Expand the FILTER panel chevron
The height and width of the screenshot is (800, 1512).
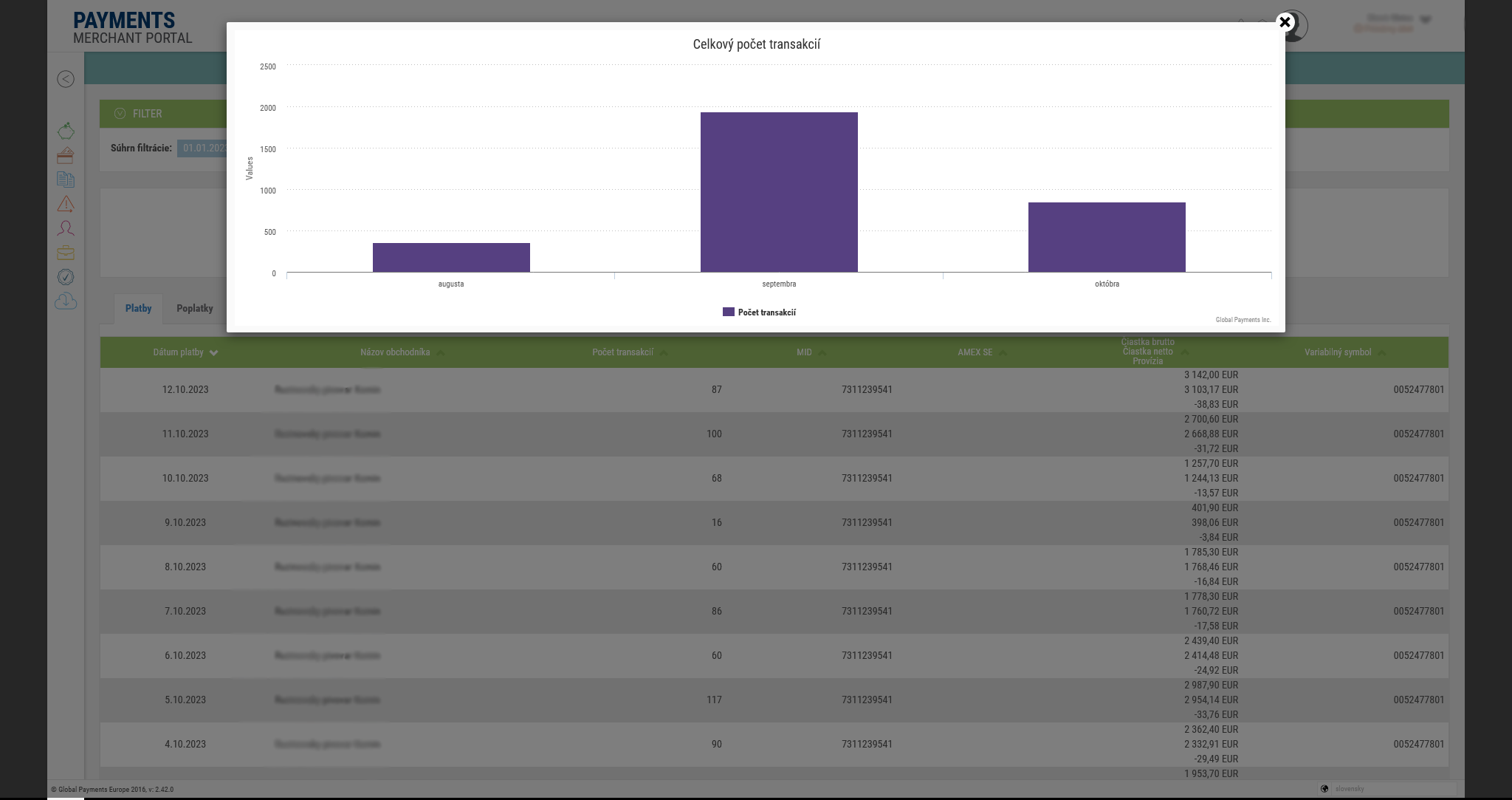click(120, 114)
